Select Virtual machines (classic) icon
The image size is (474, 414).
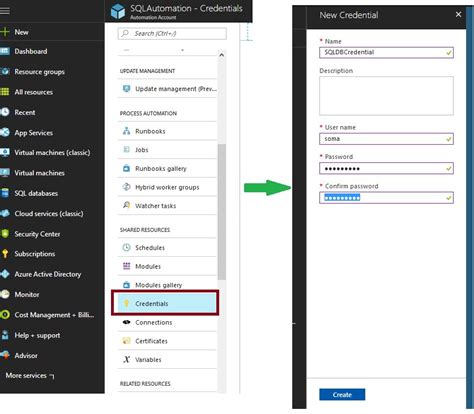coord(5,152)
